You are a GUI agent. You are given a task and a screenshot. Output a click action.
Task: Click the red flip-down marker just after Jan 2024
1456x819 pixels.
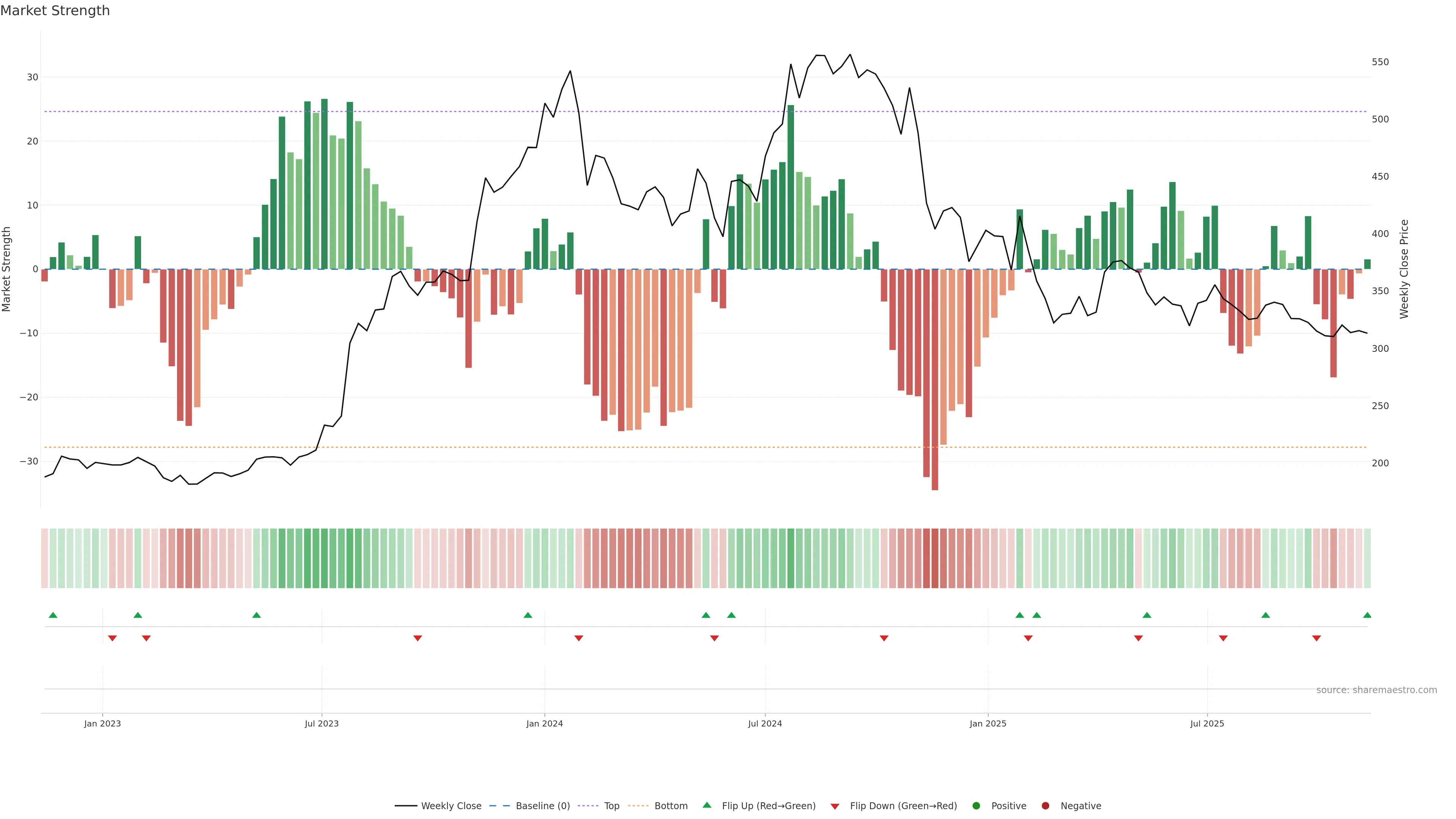(579, 638)
